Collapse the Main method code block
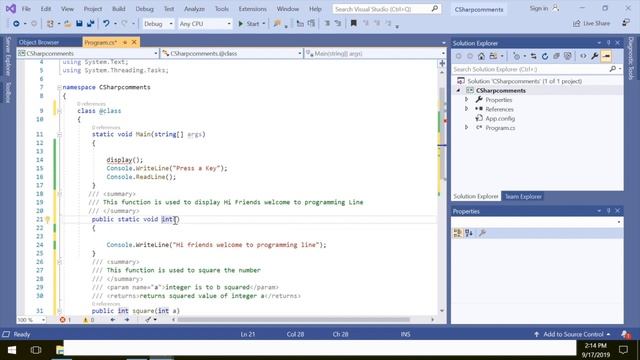Screen dimensions: 640x360 (x=59, y=134)
